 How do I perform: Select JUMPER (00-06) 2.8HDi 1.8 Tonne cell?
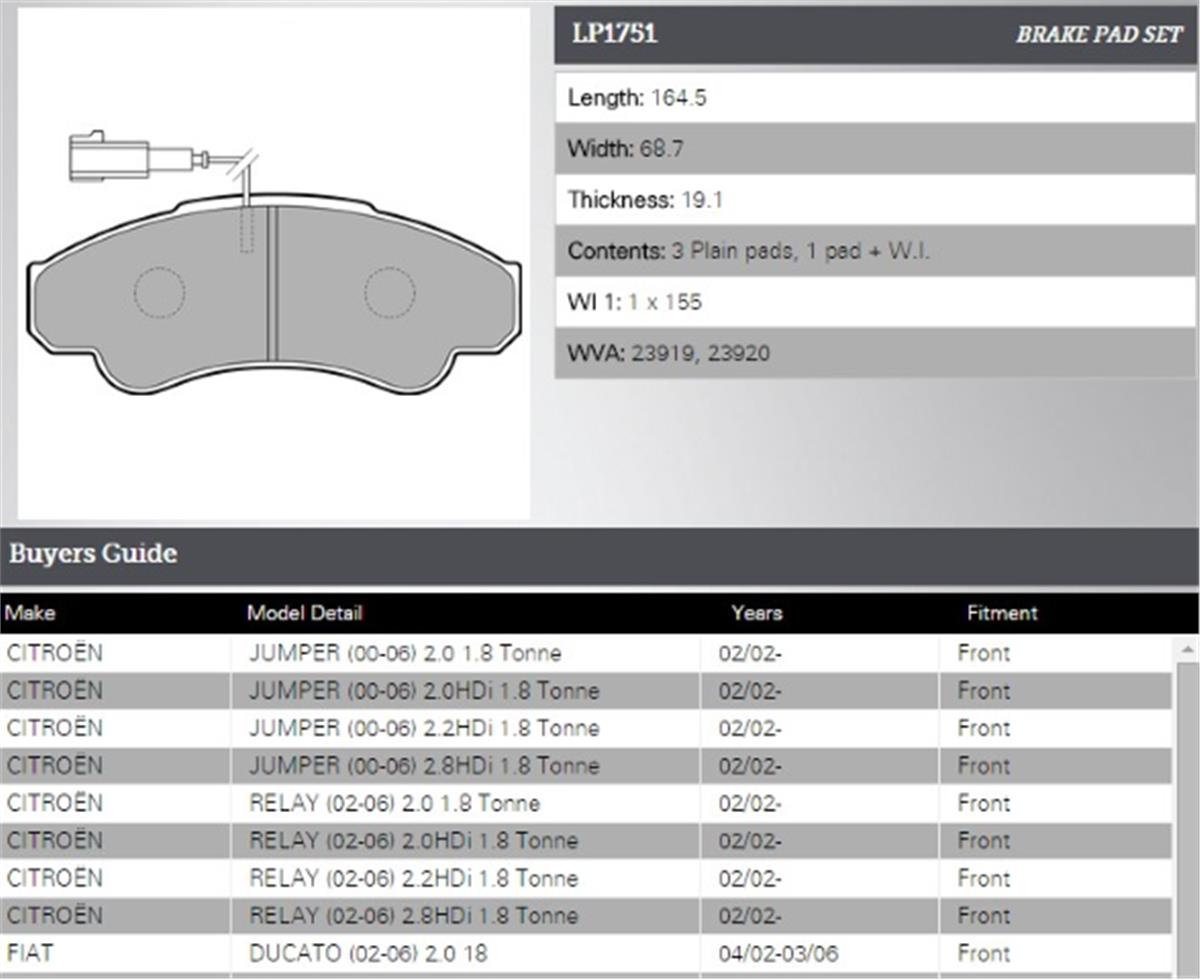tap(465, 766)
